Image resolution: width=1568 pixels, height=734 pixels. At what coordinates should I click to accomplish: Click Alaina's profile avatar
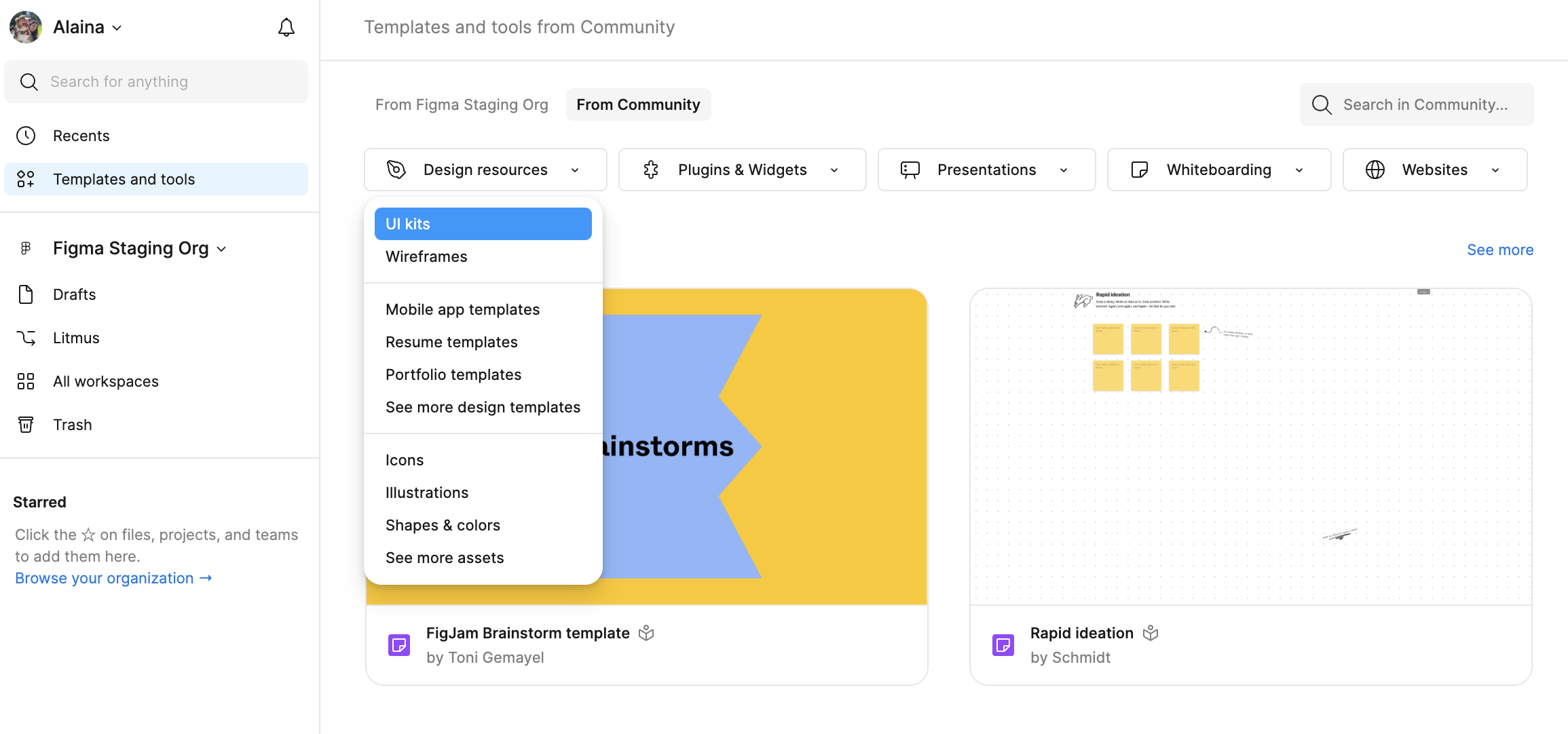pyautogui.click(x=26, y=27)
